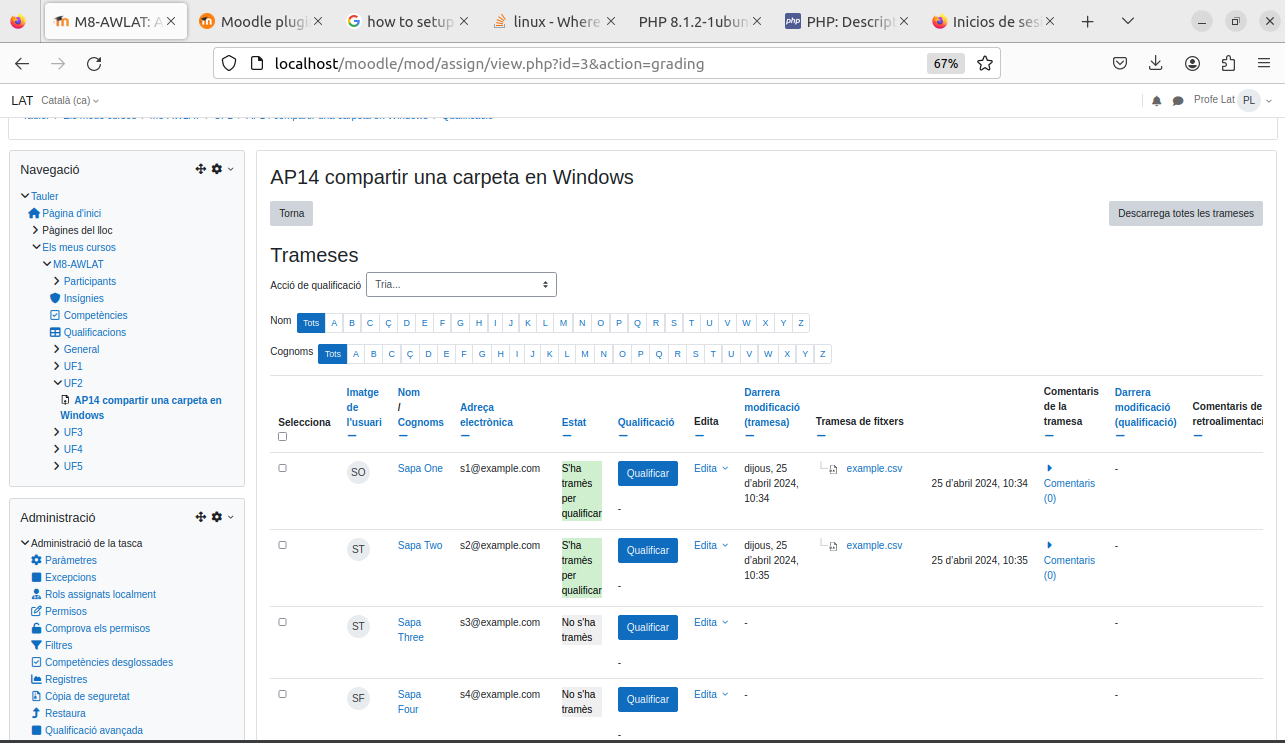Bookmark page with the star icon
This screenshot has height=743, width=1285.
[x=985, y=64]
